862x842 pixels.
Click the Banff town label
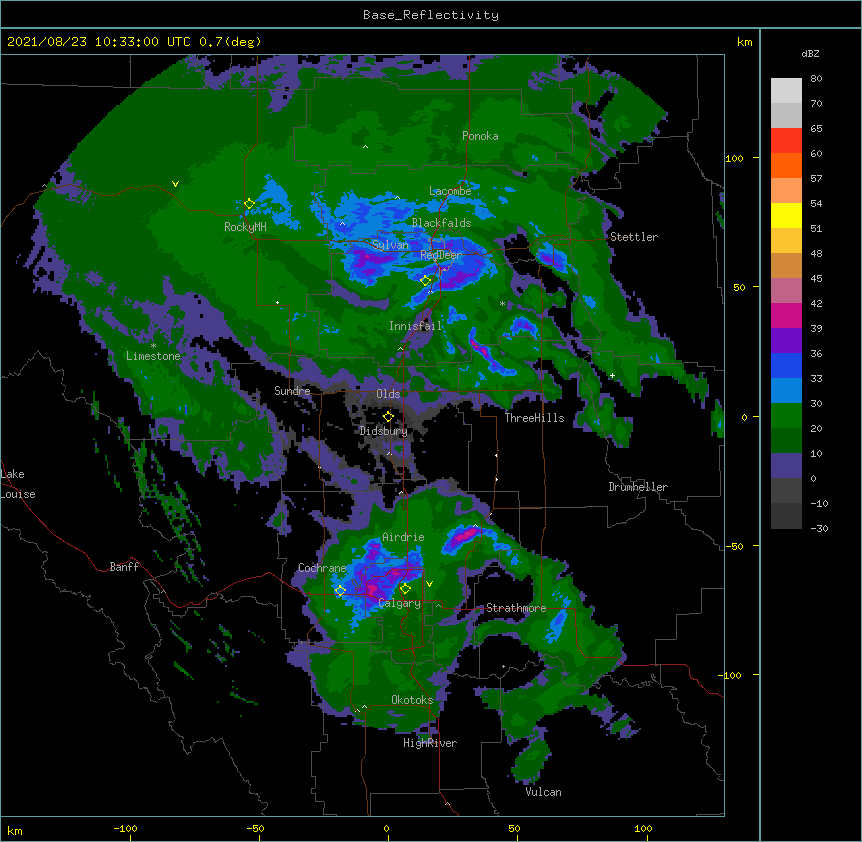(124, 567)
